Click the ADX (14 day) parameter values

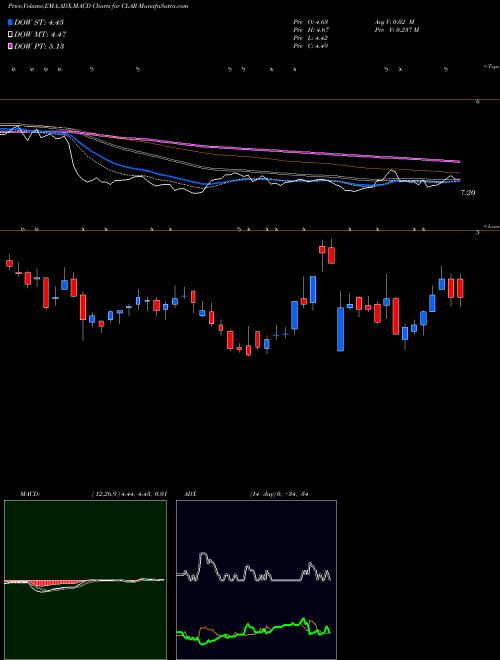pos(279,494)
